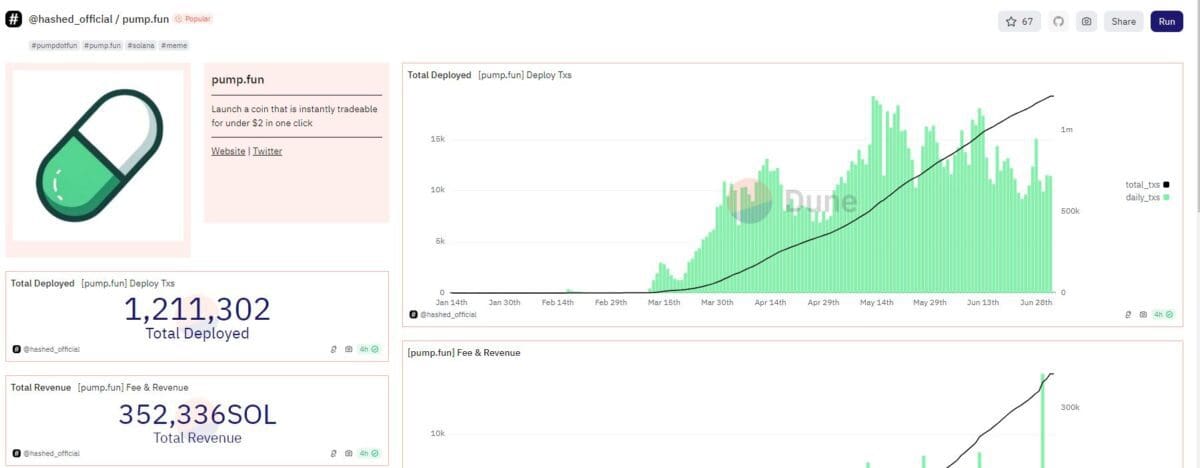Screen dimensions: 1200x468
Task: Open [pump.fun] Deploy Txs query above the chart
Action: coord(525,75)
